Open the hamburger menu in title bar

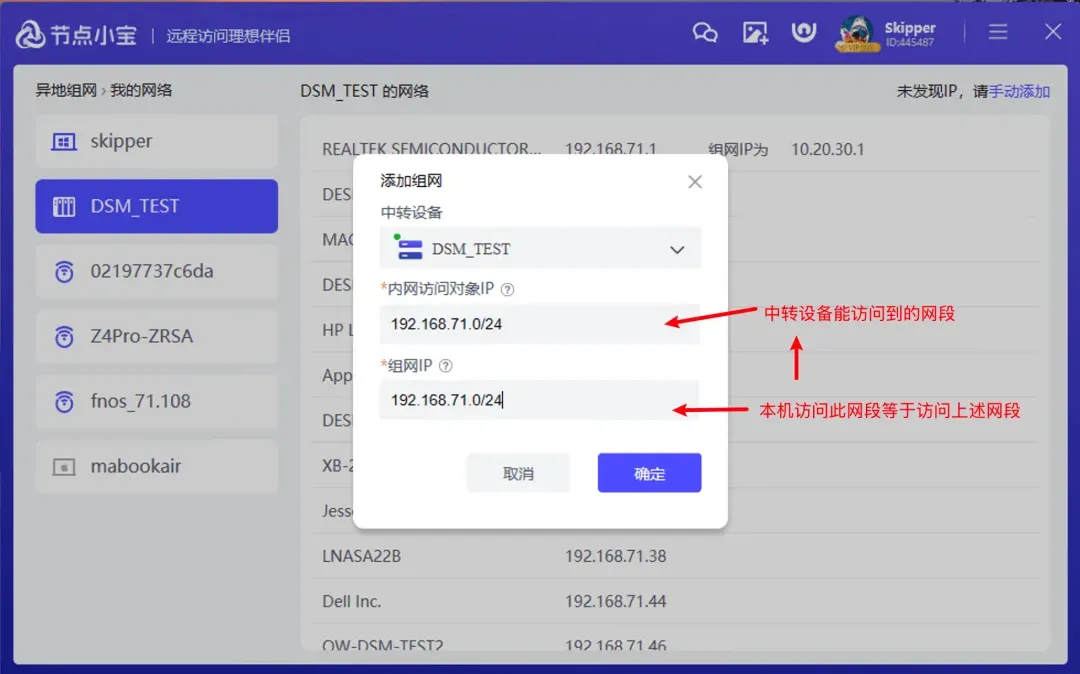pyautogui.click(x=998, y=32)
